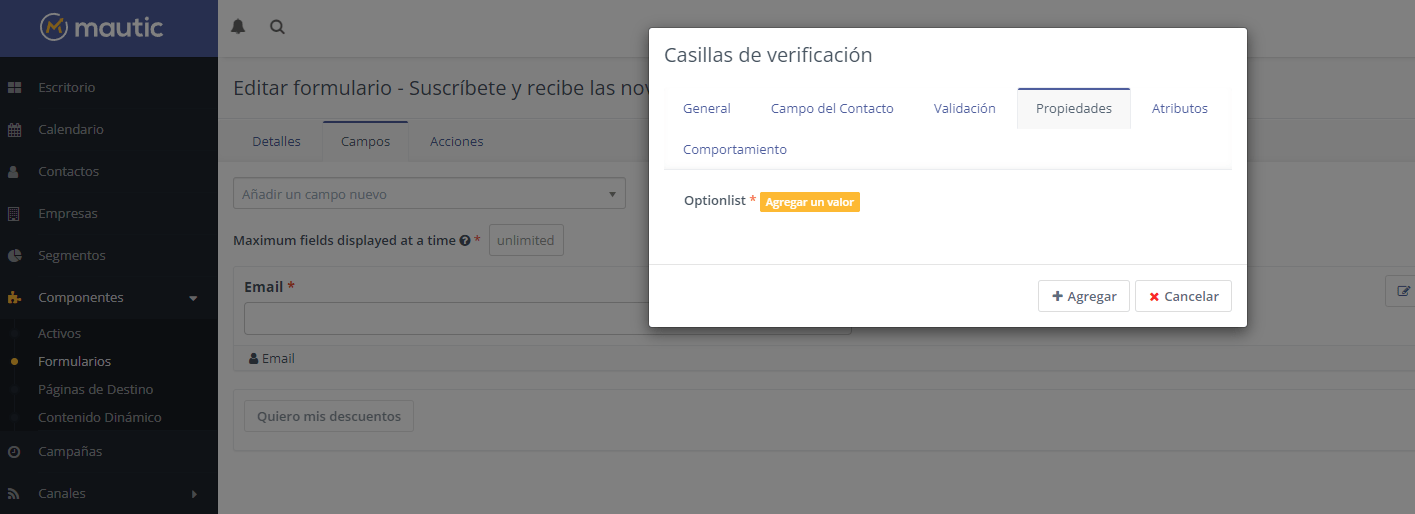1415x514 pixels.
Task: Open the search magnifier icon
Action: (x=278, y=27)
